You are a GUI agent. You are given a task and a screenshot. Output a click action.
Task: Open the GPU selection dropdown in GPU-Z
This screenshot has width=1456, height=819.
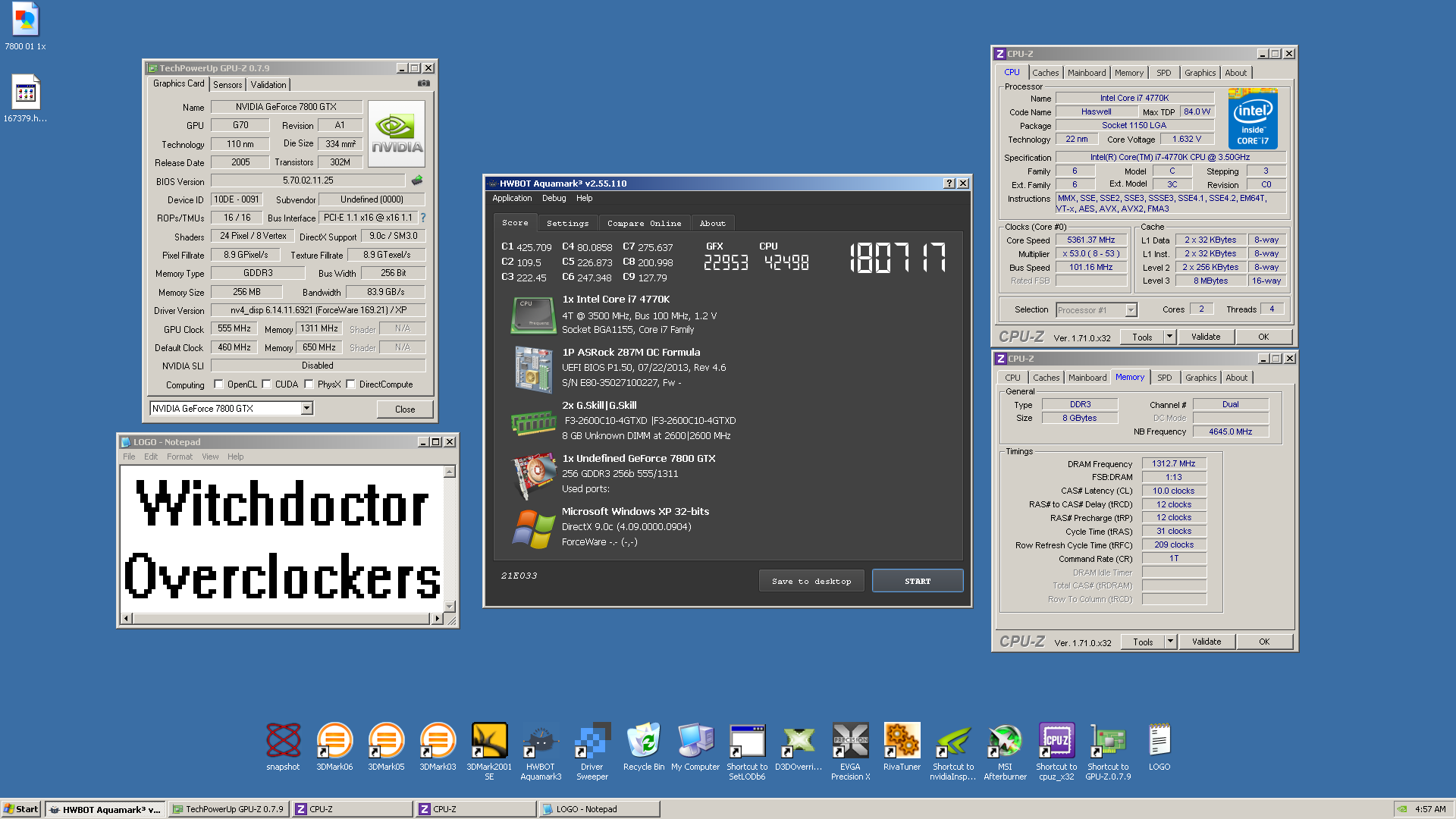(306, 409)
